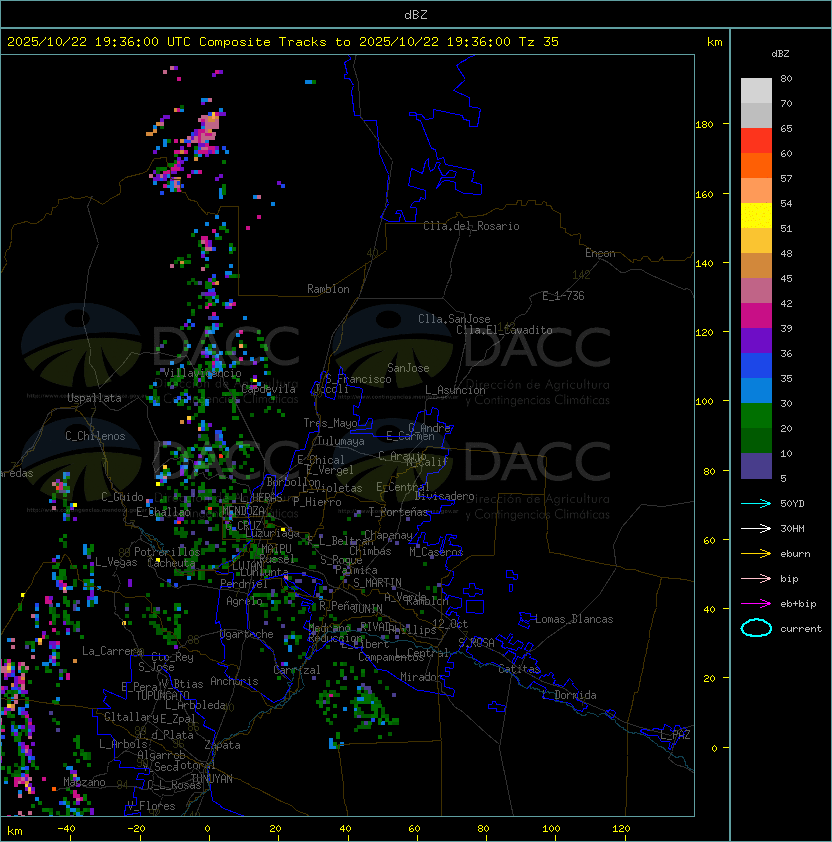Click the red 60 dBZ color swatch

coord(756,141)
